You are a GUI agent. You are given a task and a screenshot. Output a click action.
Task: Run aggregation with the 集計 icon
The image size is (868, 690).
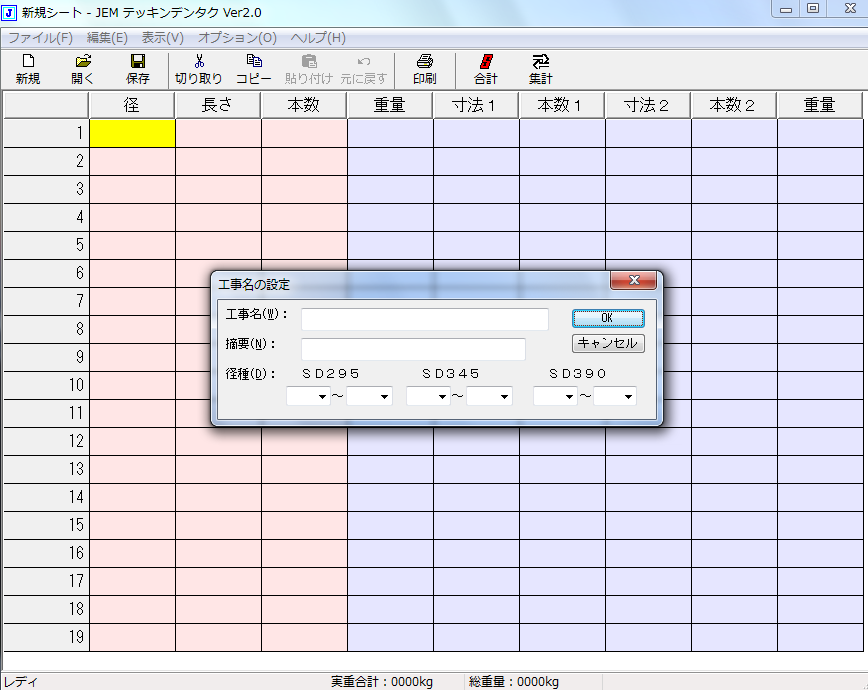point(540,70)
